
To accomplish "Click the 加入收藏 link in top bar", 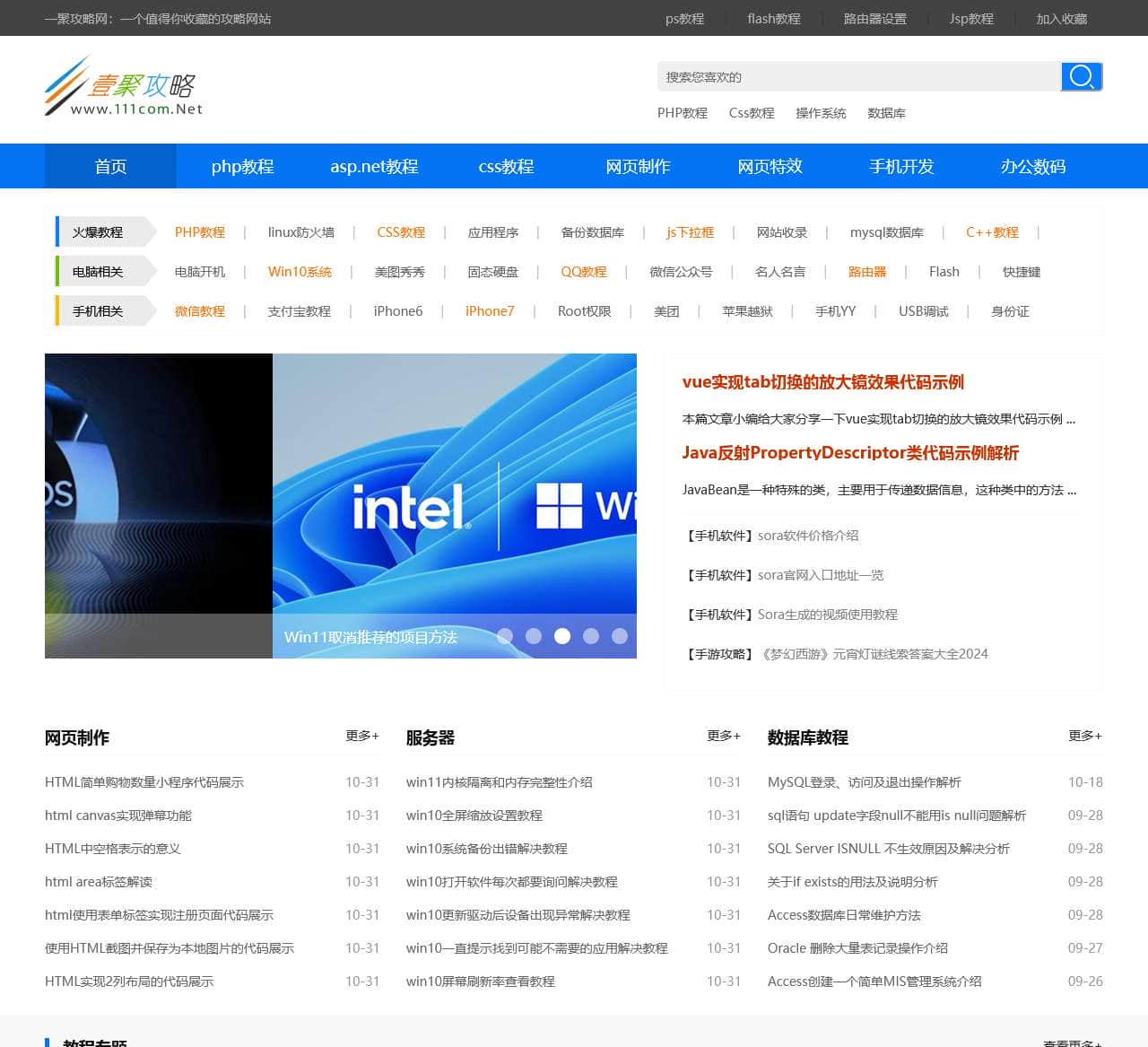I will [1061, 19].
